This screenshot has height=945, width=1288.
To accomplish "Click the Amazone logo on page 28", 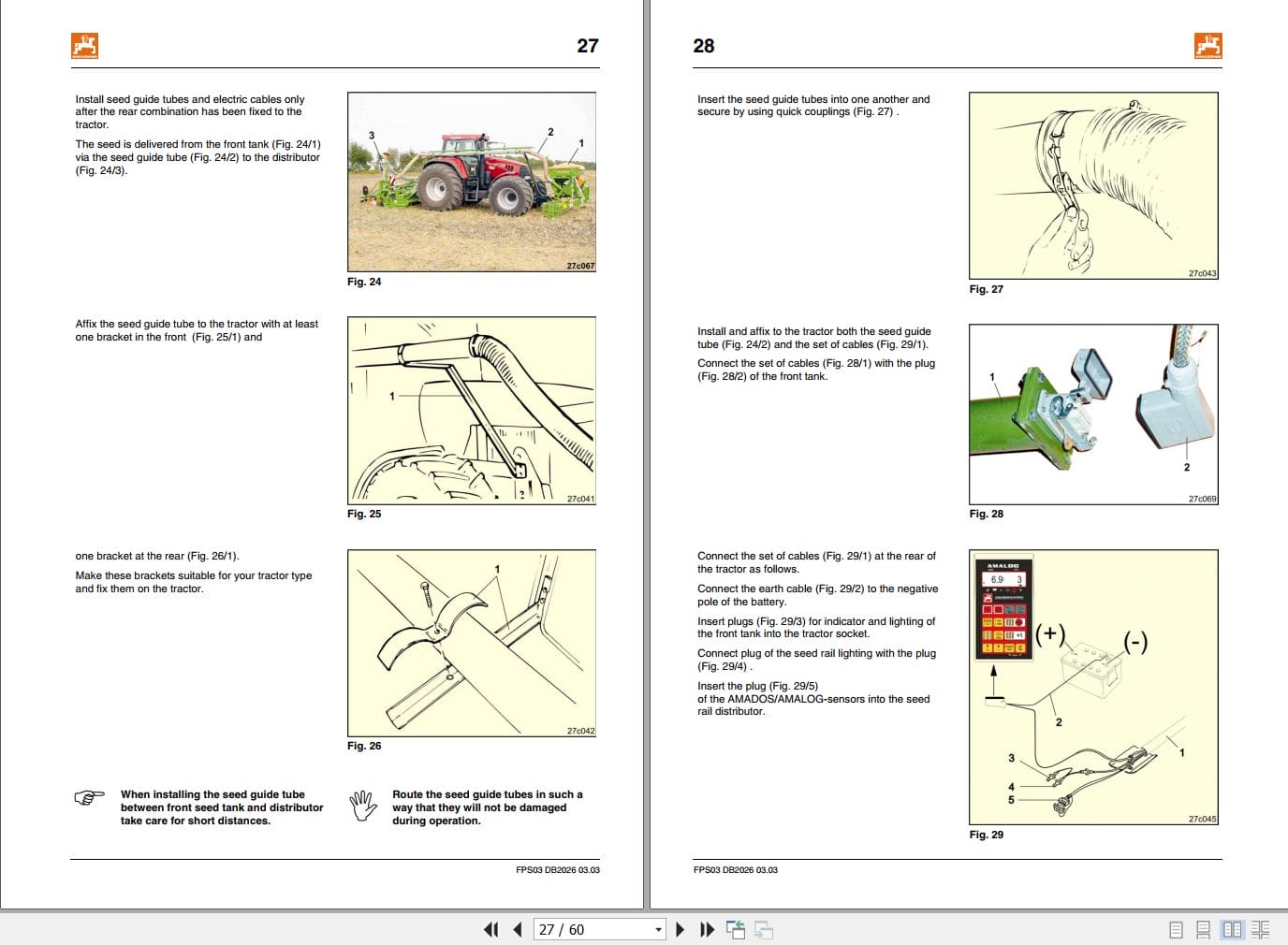I will tap(1208, 46).
